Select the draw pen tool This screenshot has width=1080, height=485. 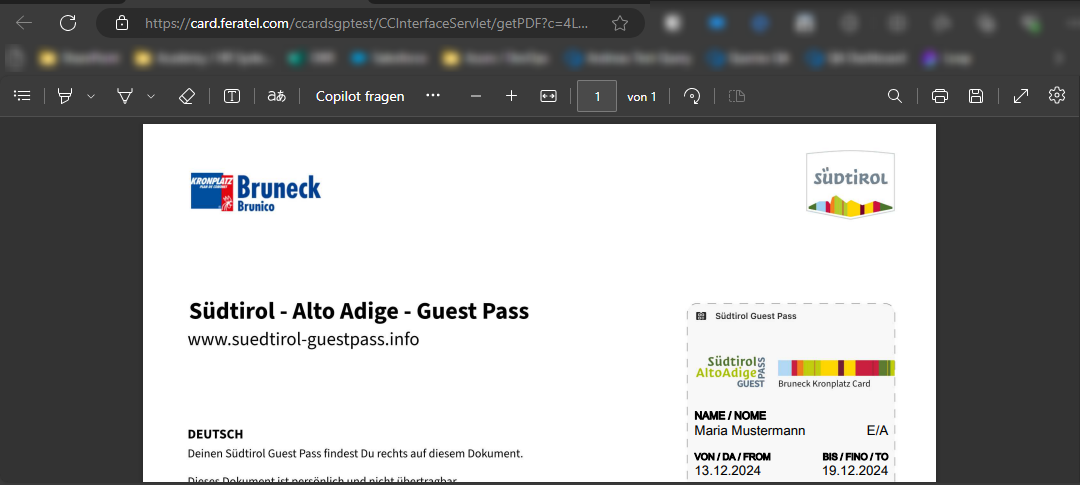pyautogui.click(x=125, y=96)
